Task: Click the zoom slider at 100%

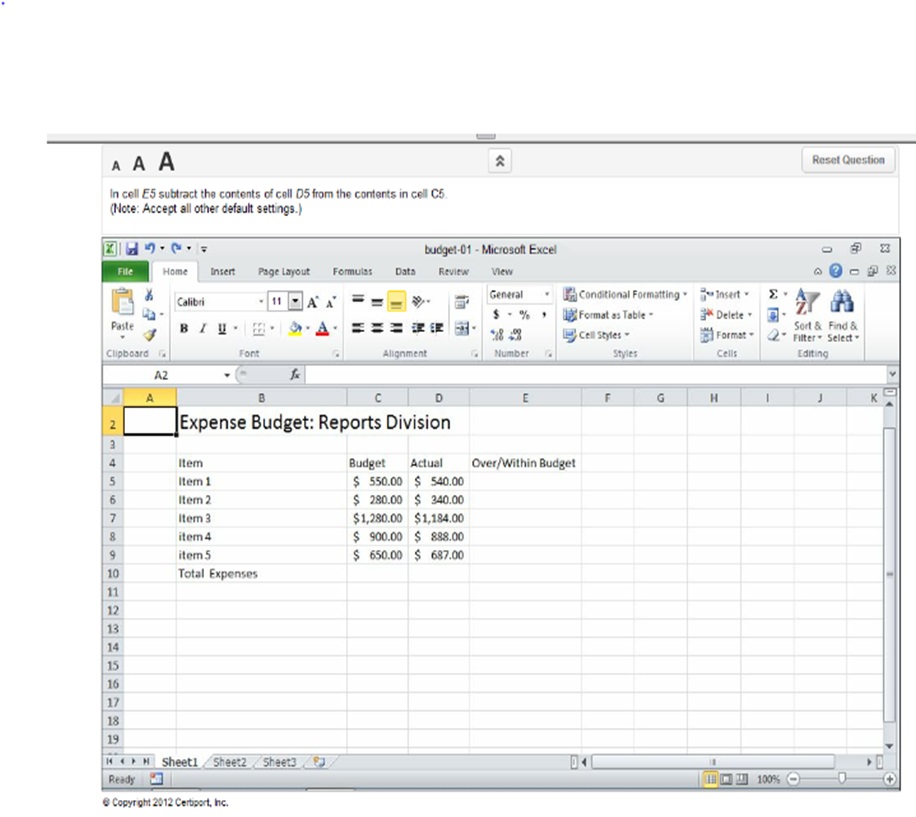Action: pyautogui.click(x=842, y=778)
